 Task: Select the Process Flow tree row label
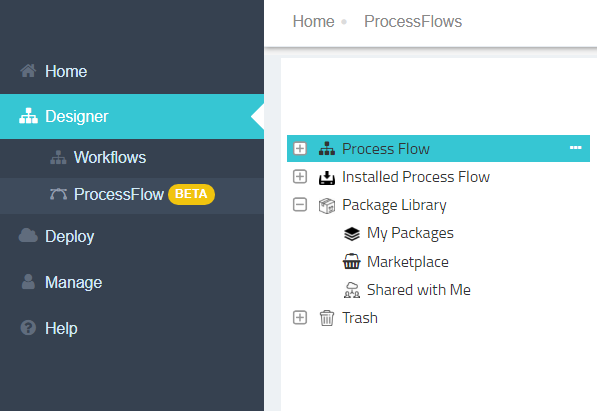coord(386,149)
